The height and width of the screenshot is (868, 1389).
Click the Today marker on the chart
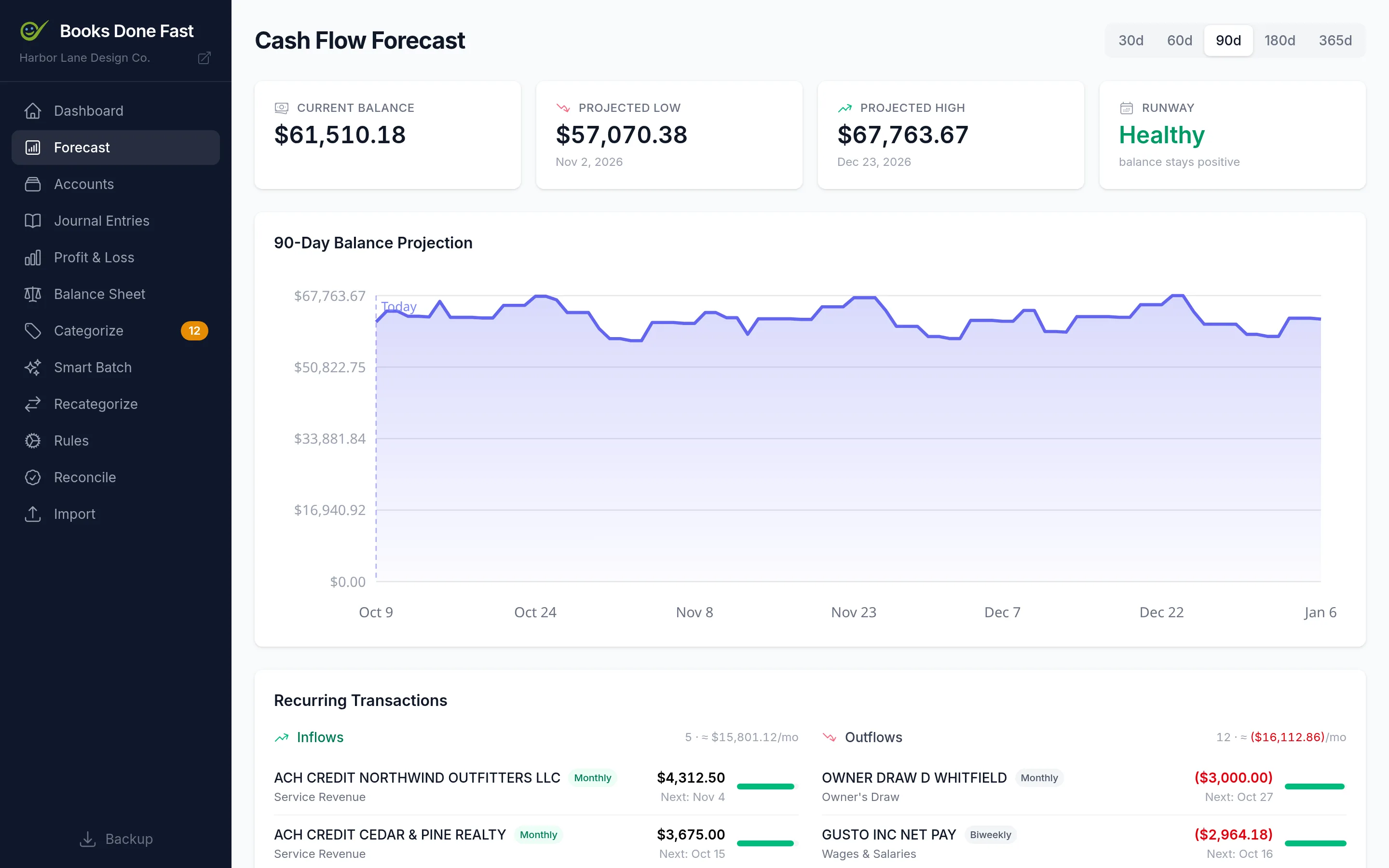(x=398, y=307)
